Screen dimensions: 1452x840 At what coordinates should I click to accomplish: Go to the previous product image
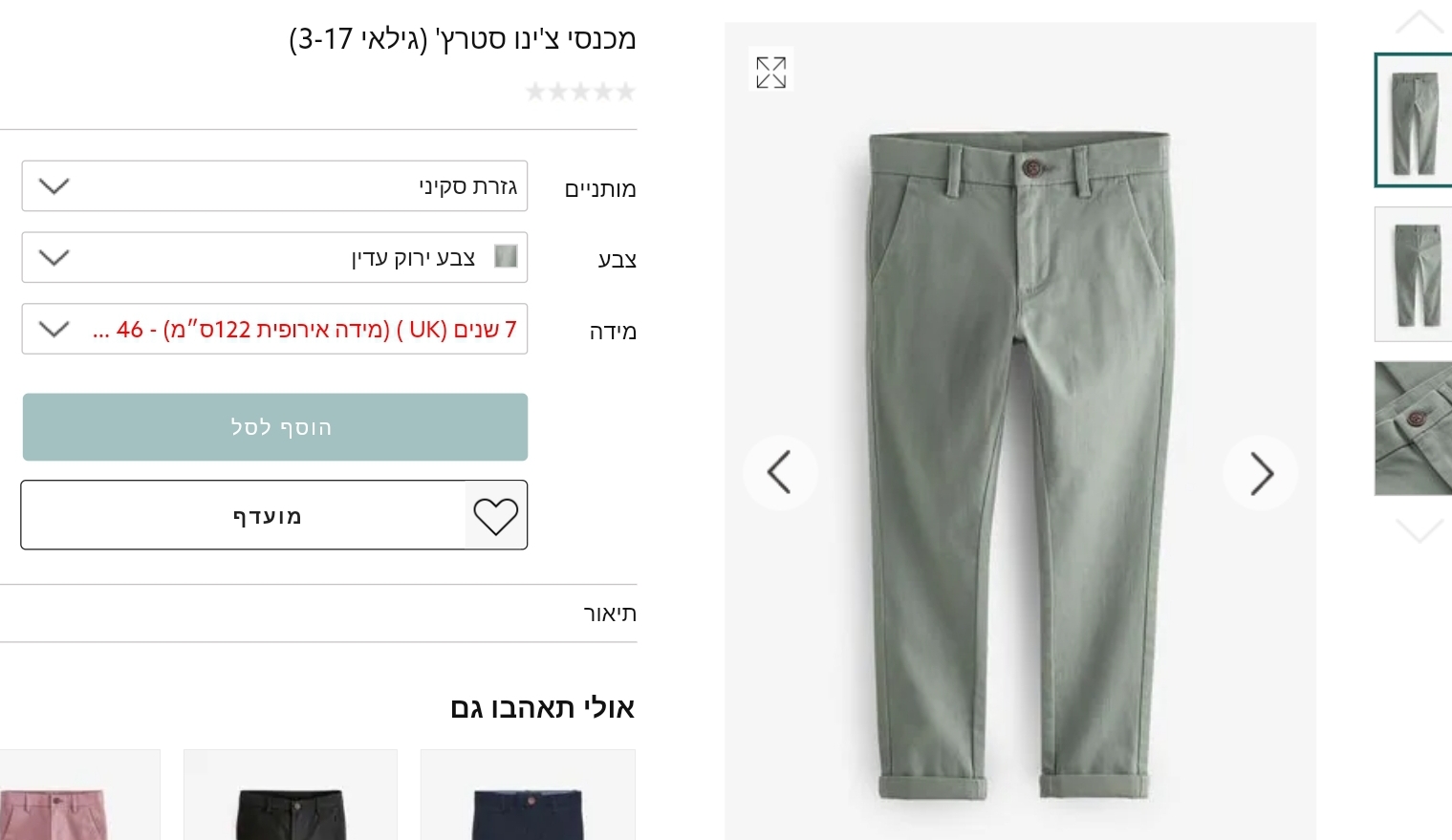click(780, 472)
